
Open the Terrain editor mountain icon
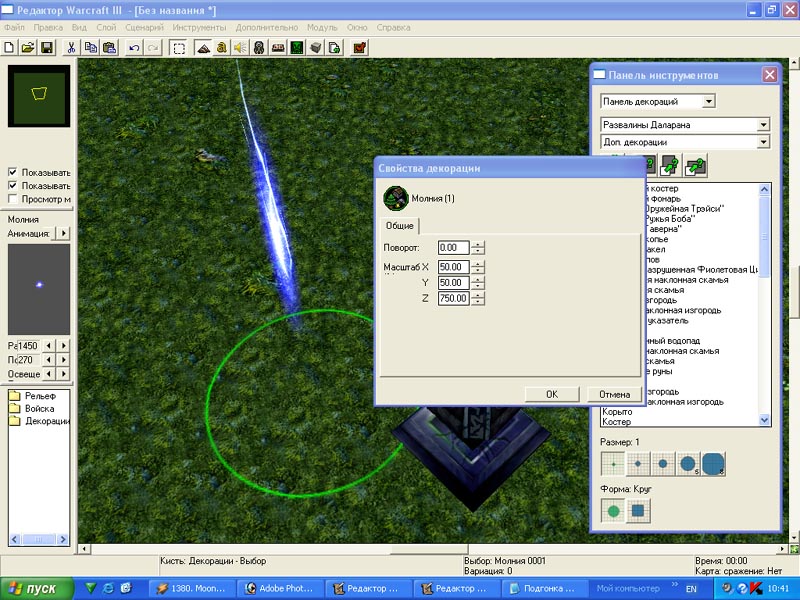pos(203,48)
